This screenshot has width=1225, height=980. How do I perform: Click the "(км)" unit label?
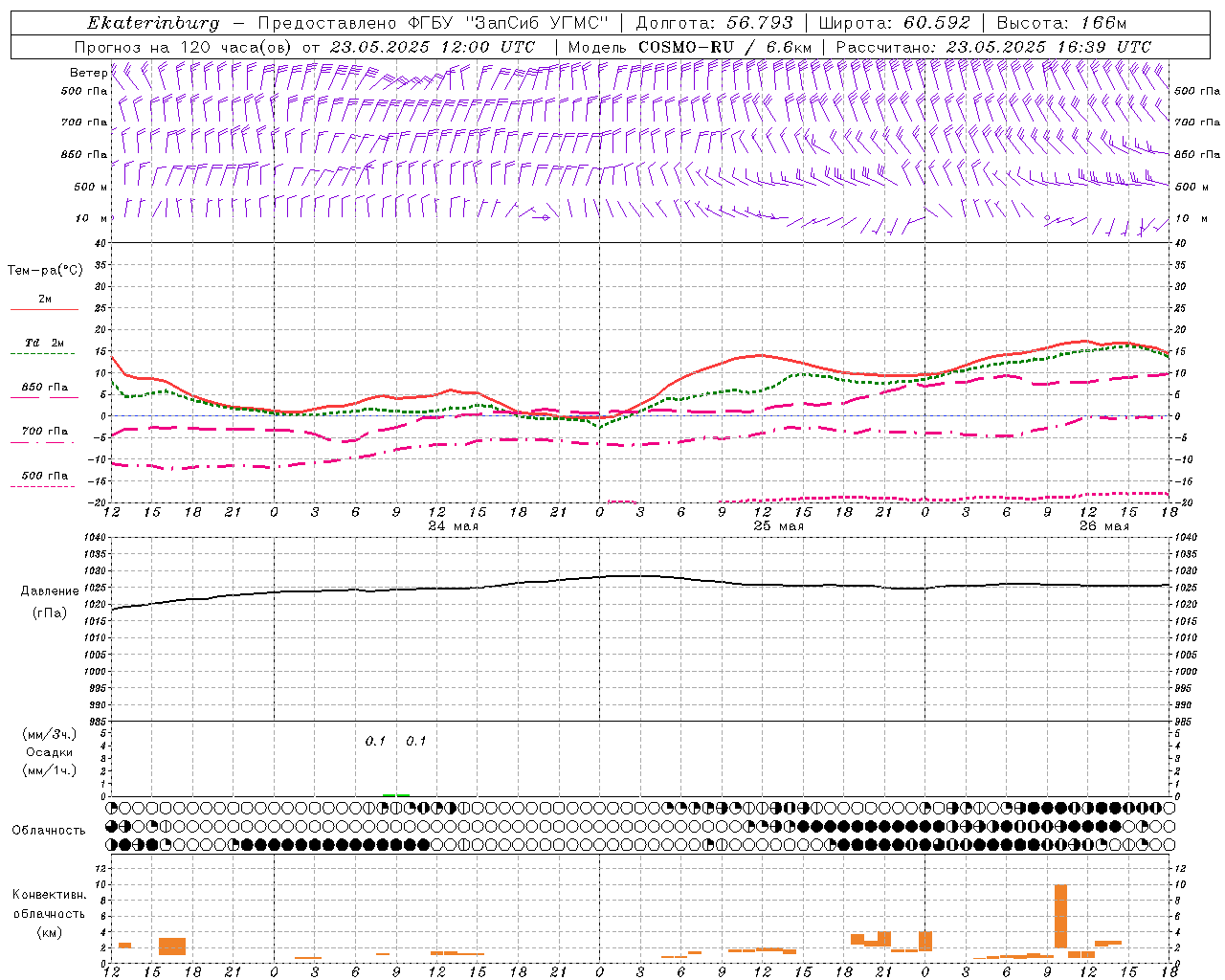(50, 932)
